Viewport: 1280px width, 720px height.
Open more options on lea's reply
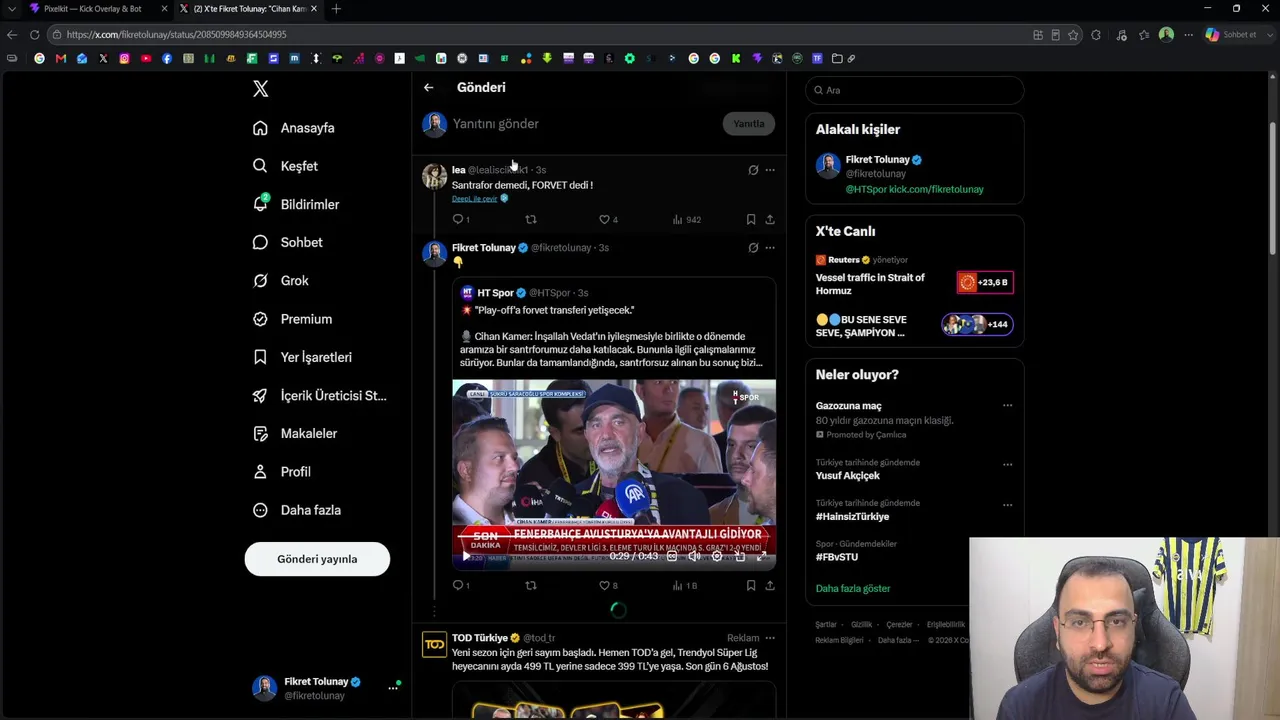(770, 170)
